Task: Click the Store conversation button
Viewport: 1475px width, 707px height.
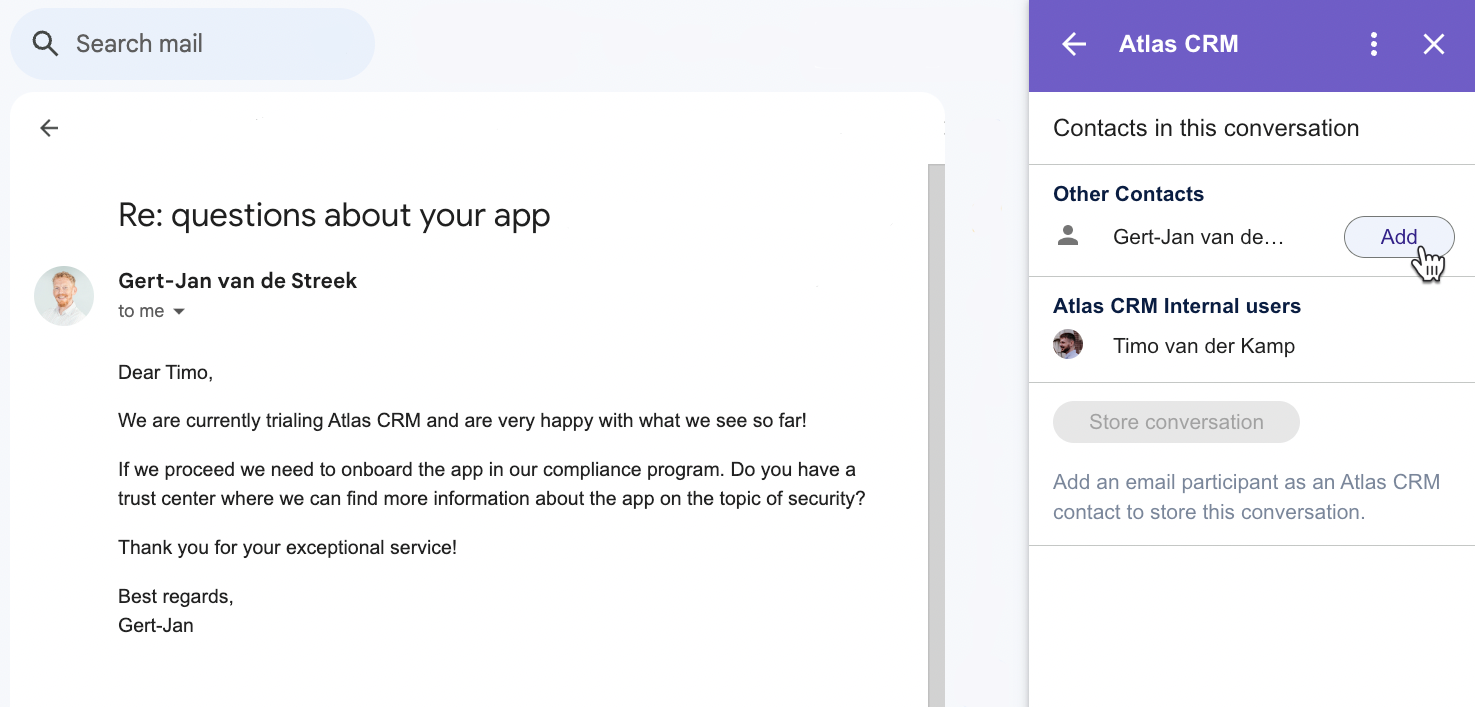Action: (x=1176, y=422)
